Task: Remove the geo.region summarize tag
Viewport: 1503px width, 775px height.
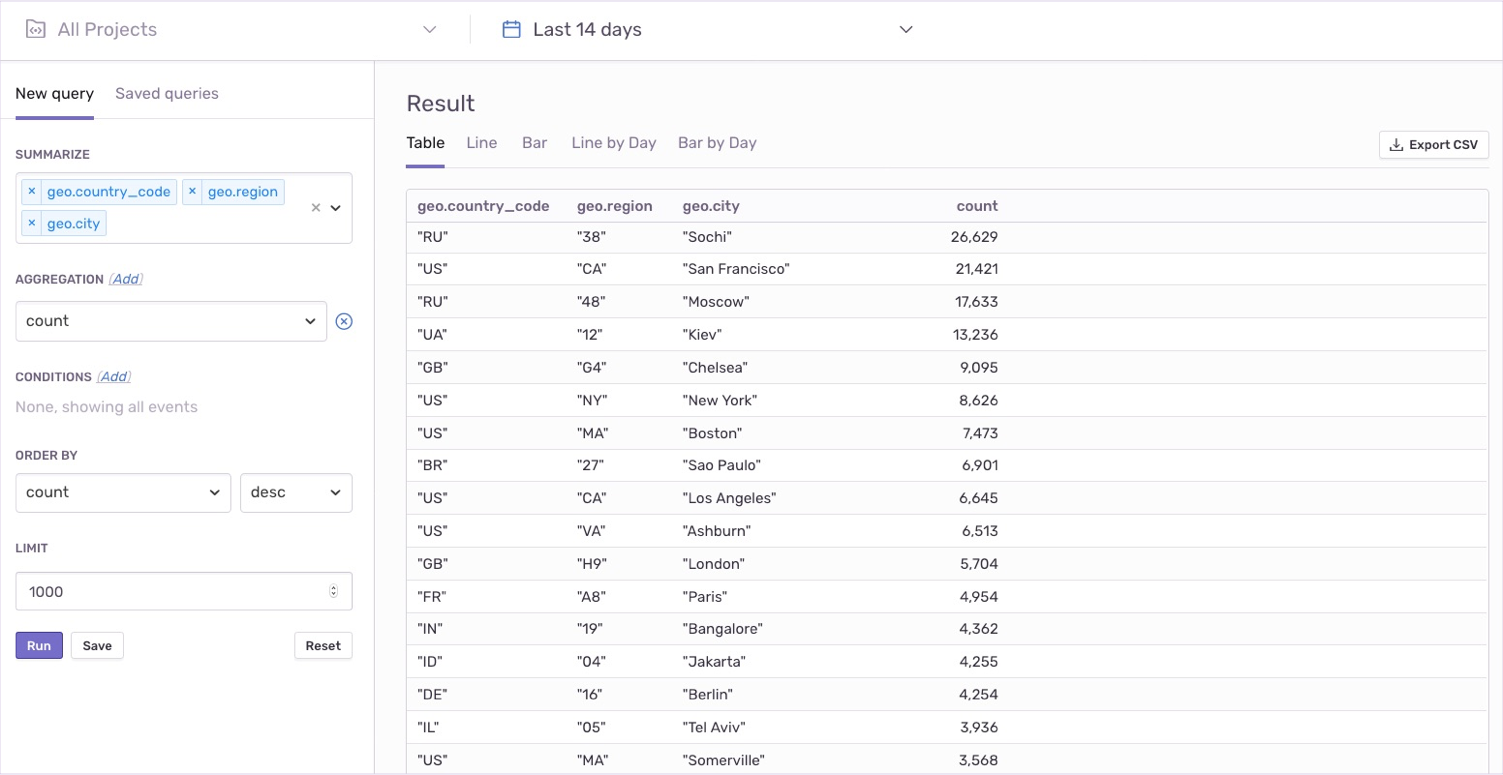Action: tap(192, 191)
